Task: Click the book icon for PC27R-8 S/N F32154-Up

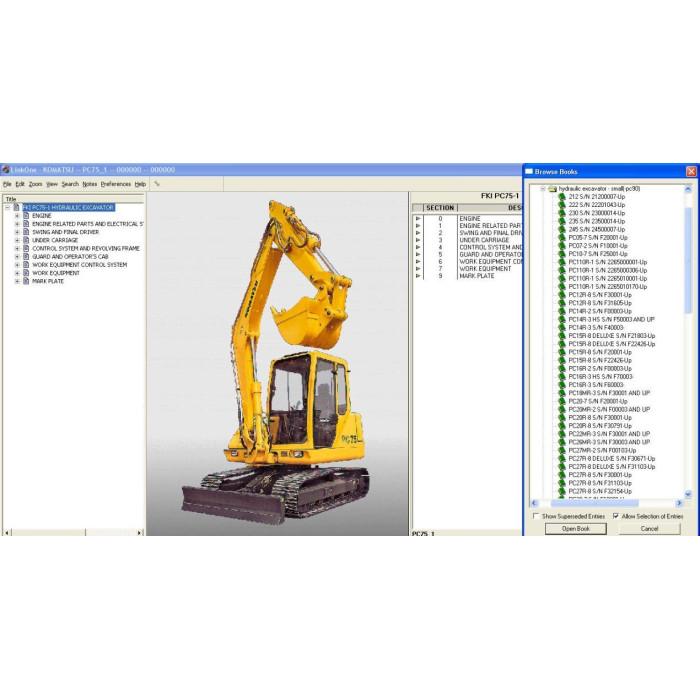Action: point(562,492)
